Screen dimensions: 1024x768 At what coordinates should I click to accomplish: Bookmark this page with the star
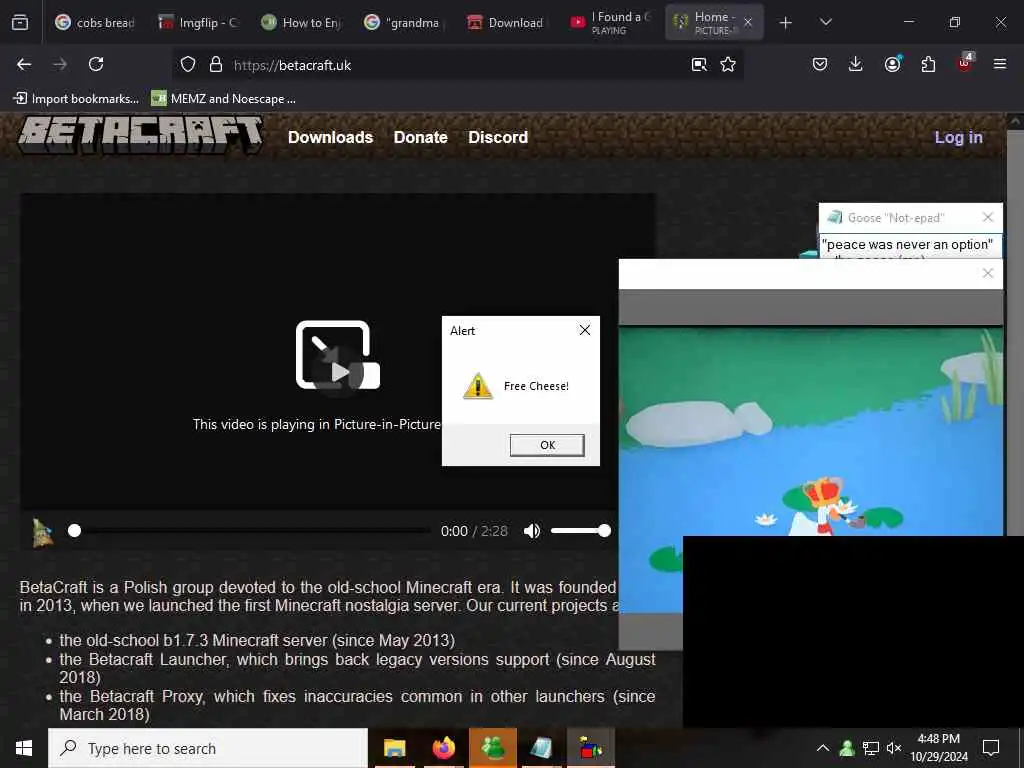[728, 64]
